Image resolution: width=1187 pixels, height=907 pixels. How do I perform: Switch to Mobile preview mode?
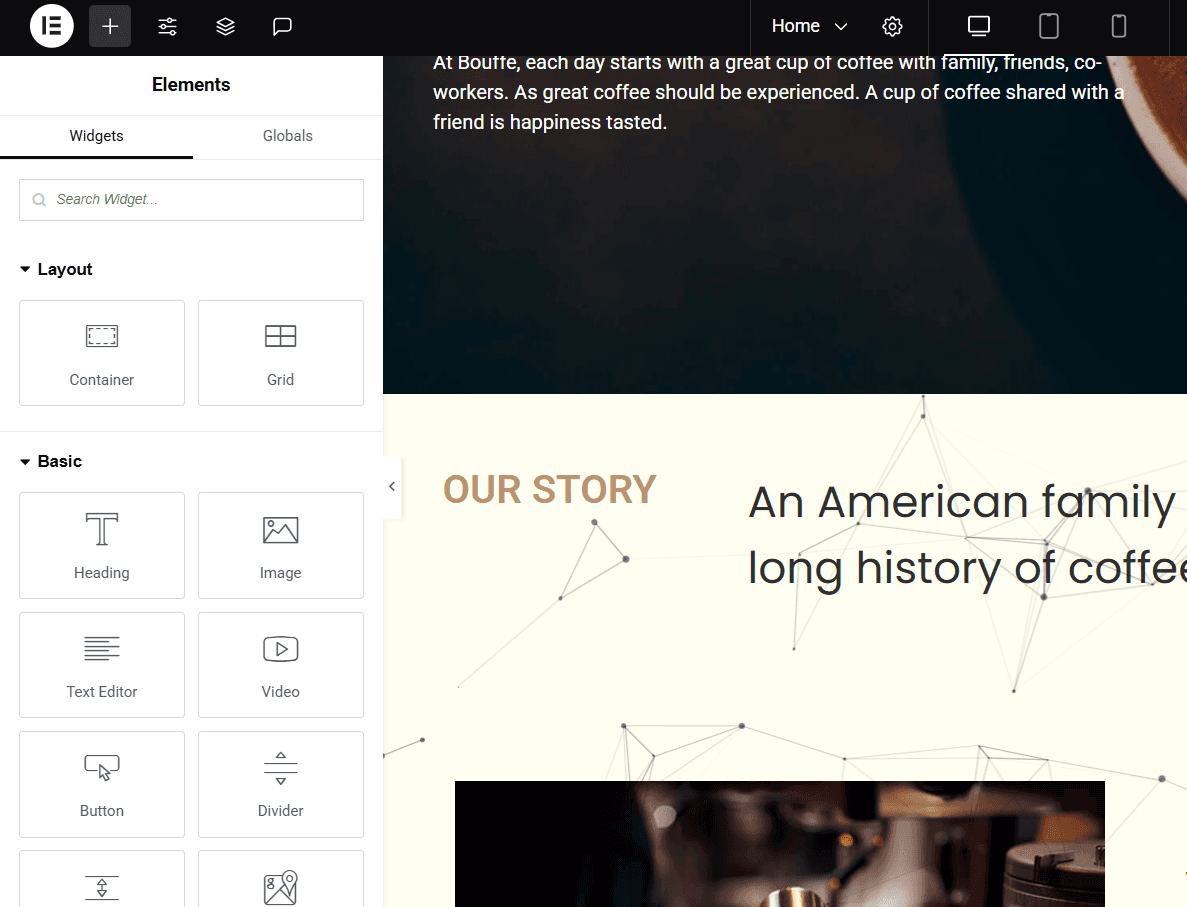[1119, 27]
